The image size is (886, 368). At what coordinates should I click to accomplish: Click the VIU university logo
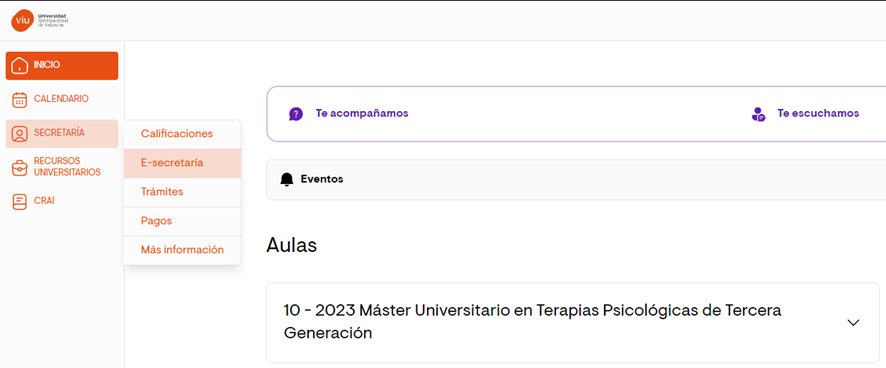[40, 20]
